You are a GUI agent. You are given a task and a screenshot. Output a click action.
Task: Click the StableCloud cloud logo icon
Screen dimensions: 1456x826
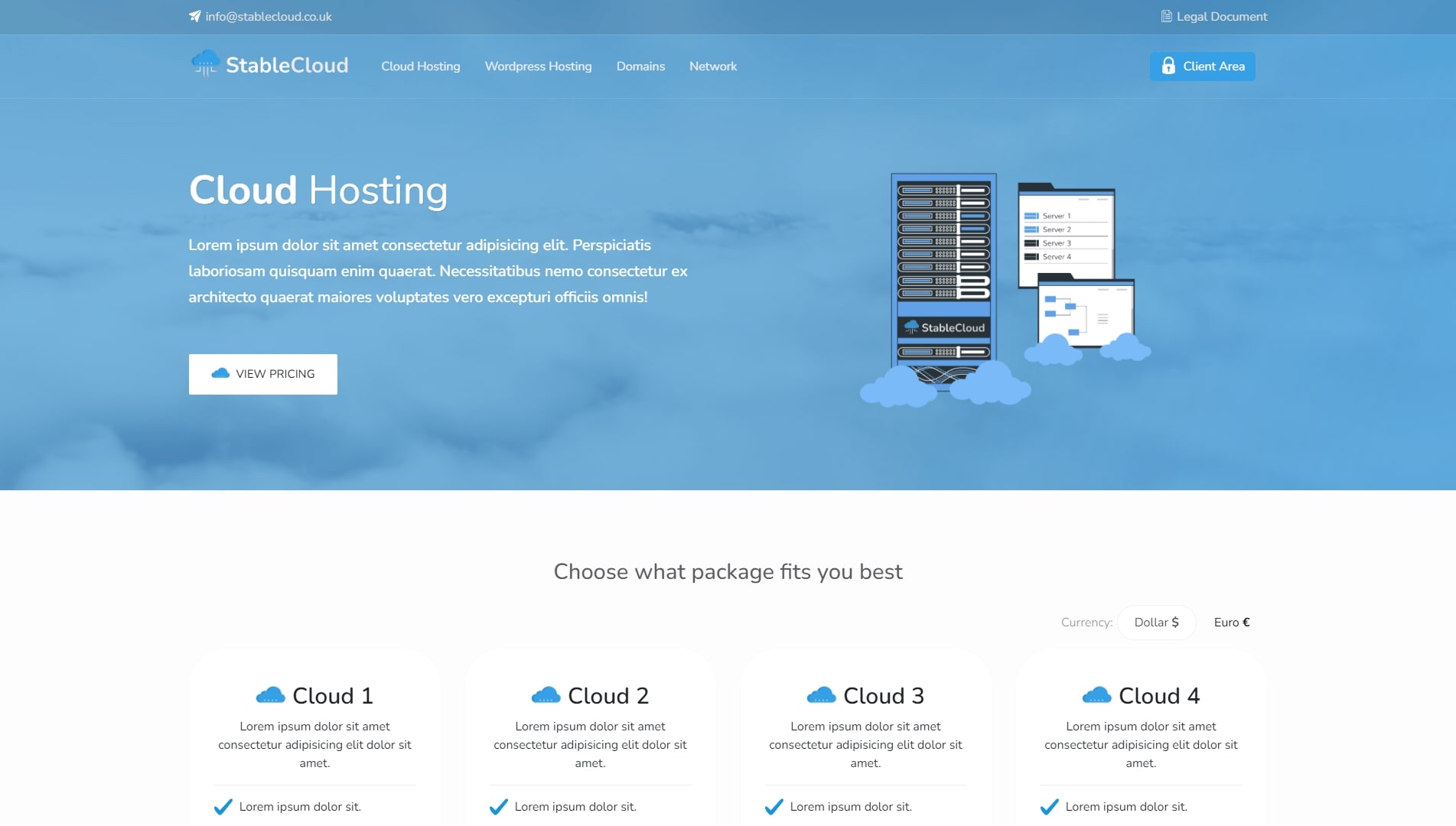pos(205,63)
